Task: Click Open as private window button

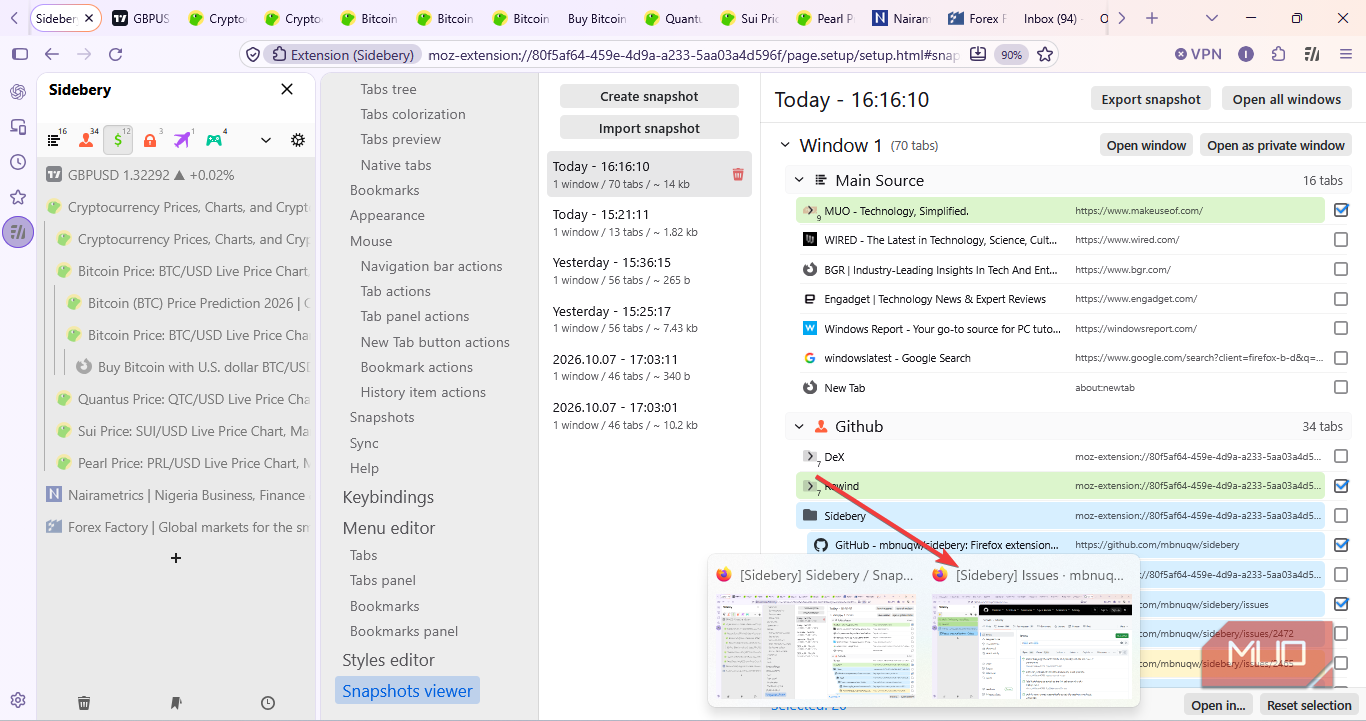Action: (1276, 145)
